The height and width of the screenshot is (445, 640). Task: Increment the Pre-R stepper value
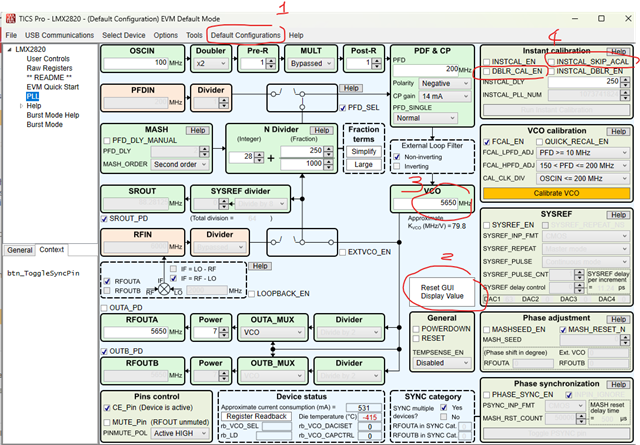[x=271, y=61]
